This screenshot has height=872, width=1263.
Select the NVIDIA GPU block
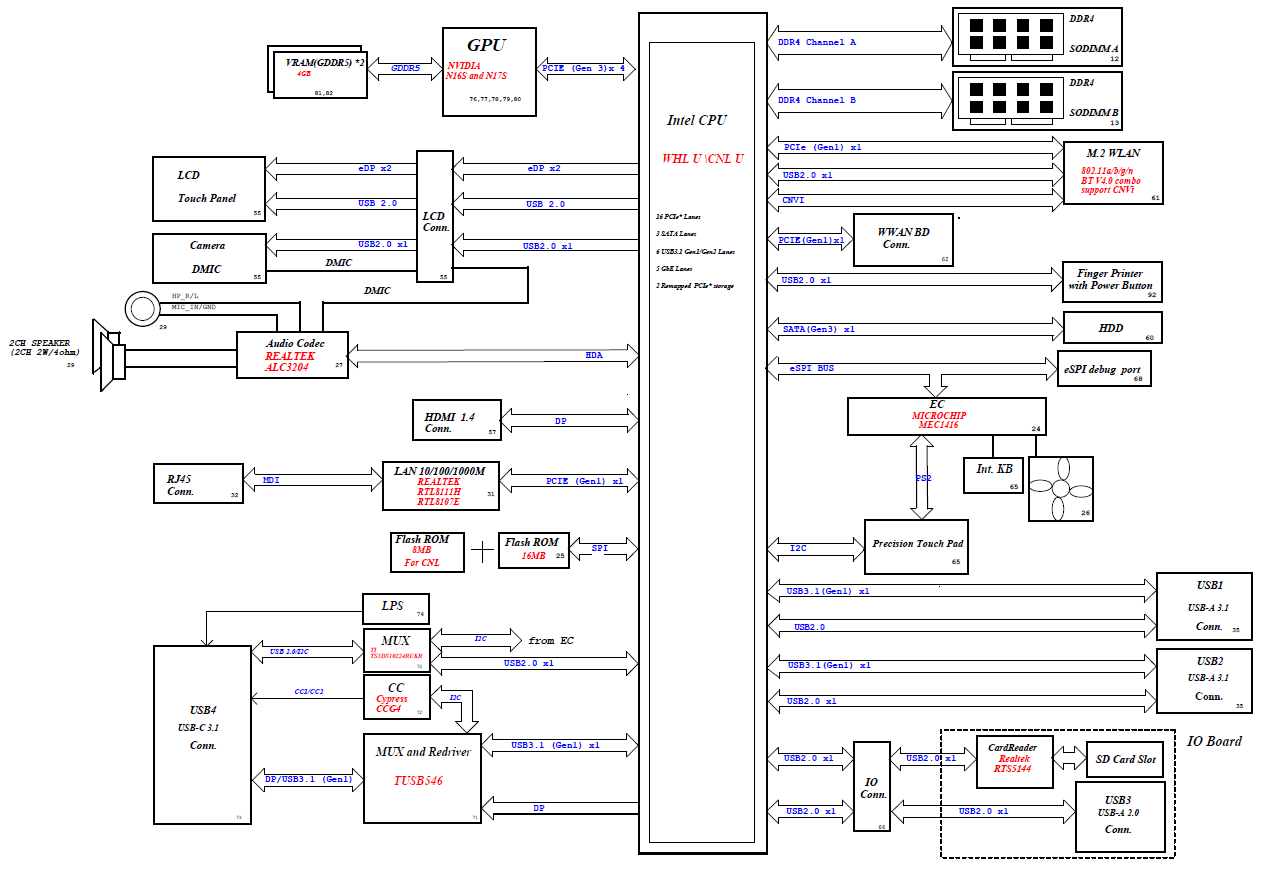[489, 72]
